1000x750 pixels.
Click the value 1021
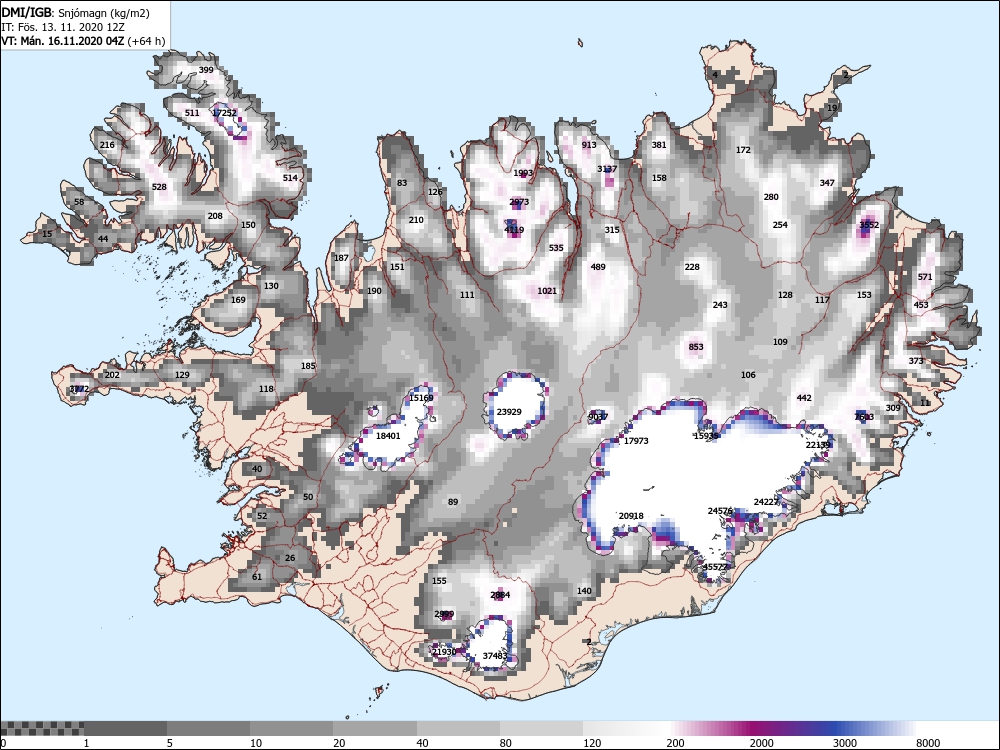tap(547, 291)
